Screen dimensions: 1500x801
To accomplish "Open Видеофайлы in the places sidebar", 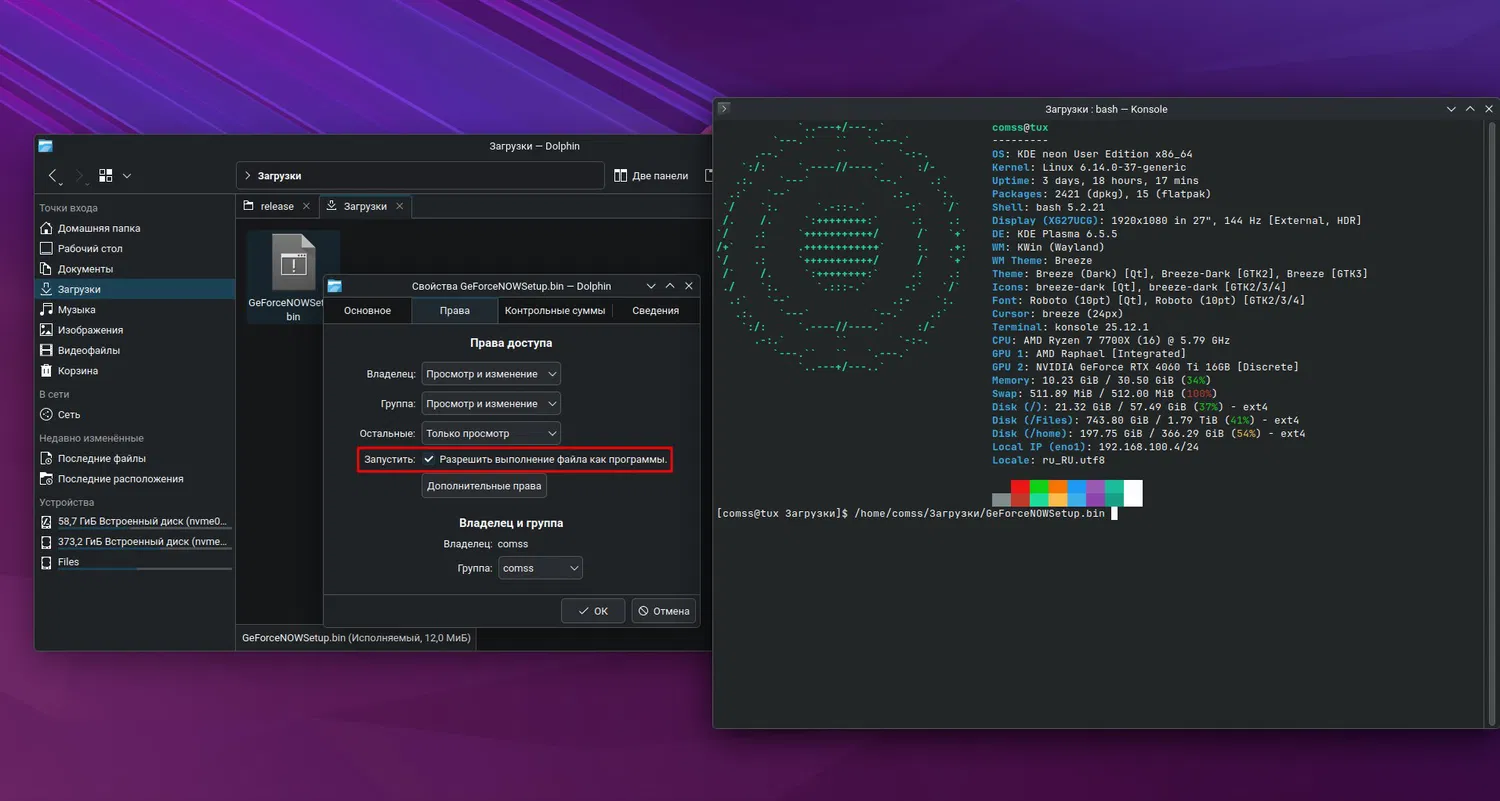I will coord(135,350).
